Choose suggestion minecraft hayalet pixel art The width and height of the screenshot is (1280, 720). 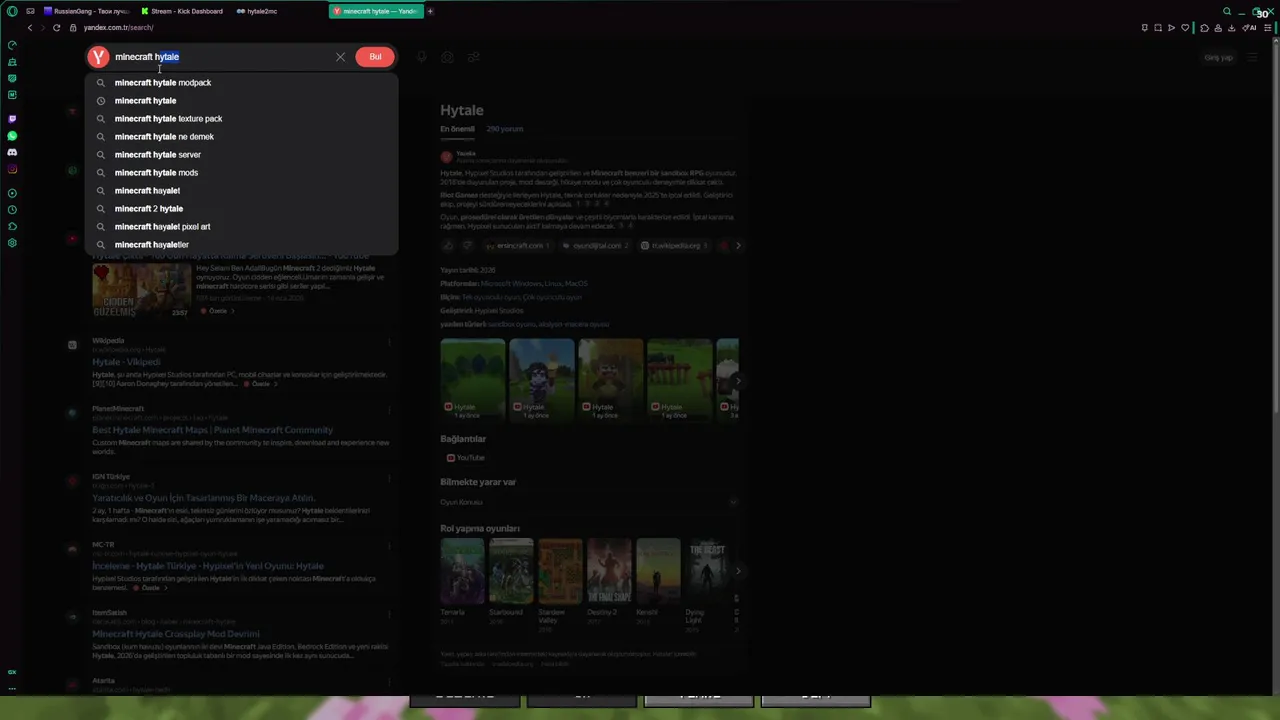coord(240,227)
